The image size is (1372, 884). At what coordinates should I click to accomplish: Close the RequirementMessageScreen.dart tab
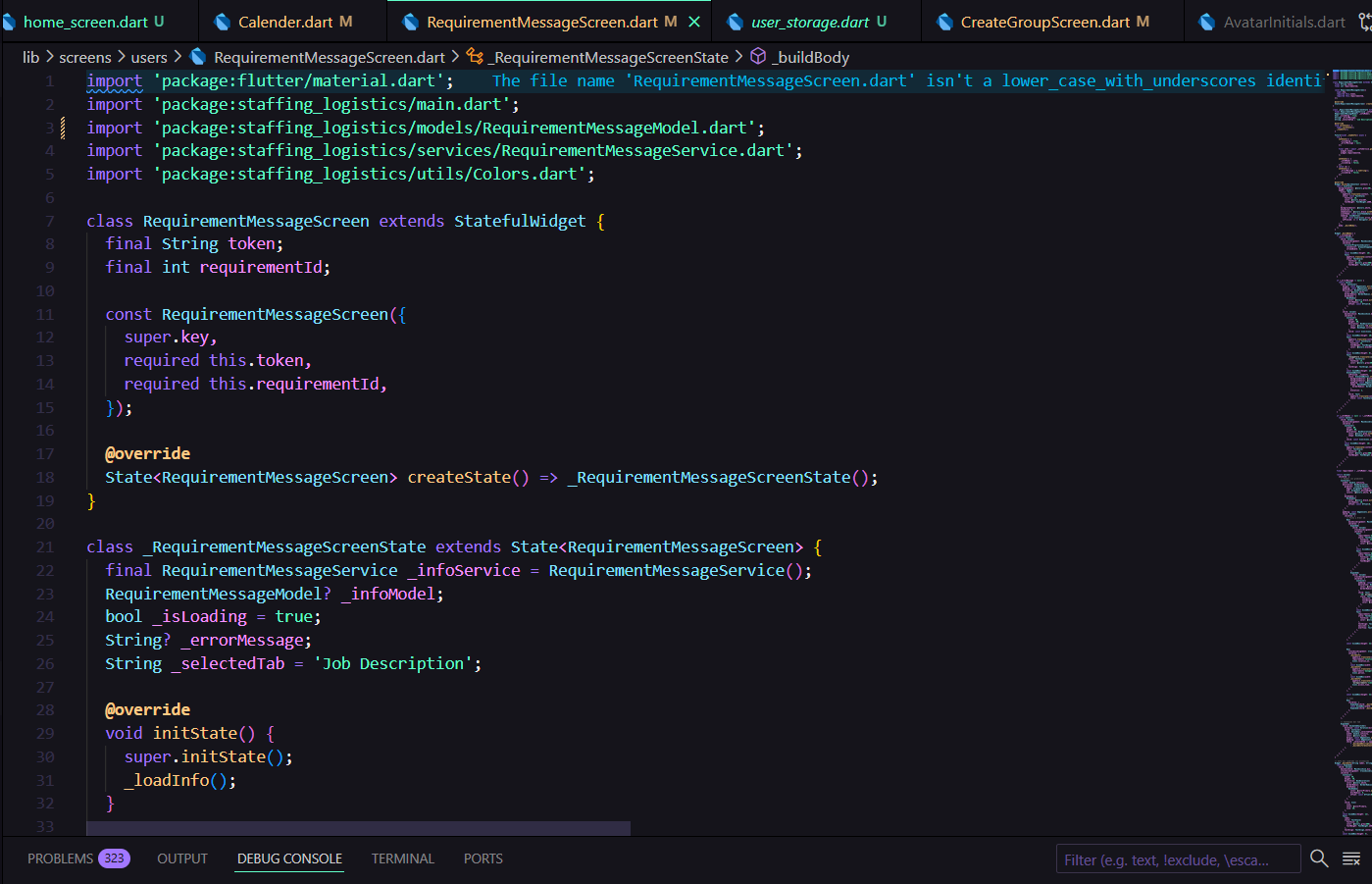(694, 22)
